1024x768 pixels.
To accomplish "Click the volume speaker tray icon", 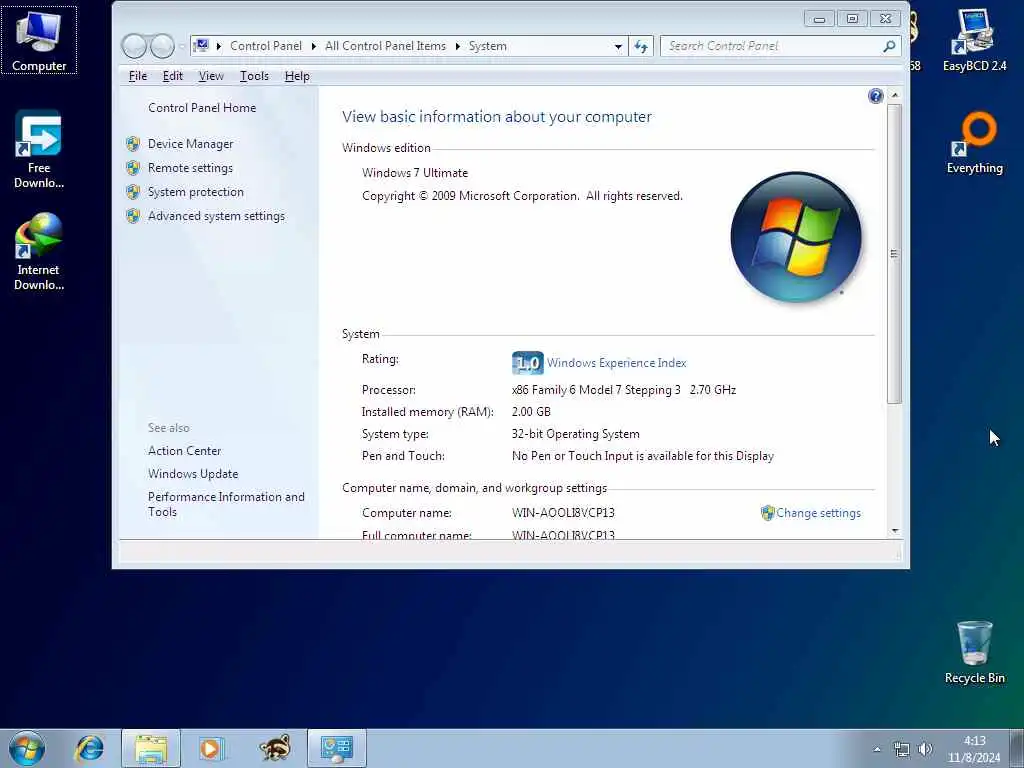I will coord(925,749).
